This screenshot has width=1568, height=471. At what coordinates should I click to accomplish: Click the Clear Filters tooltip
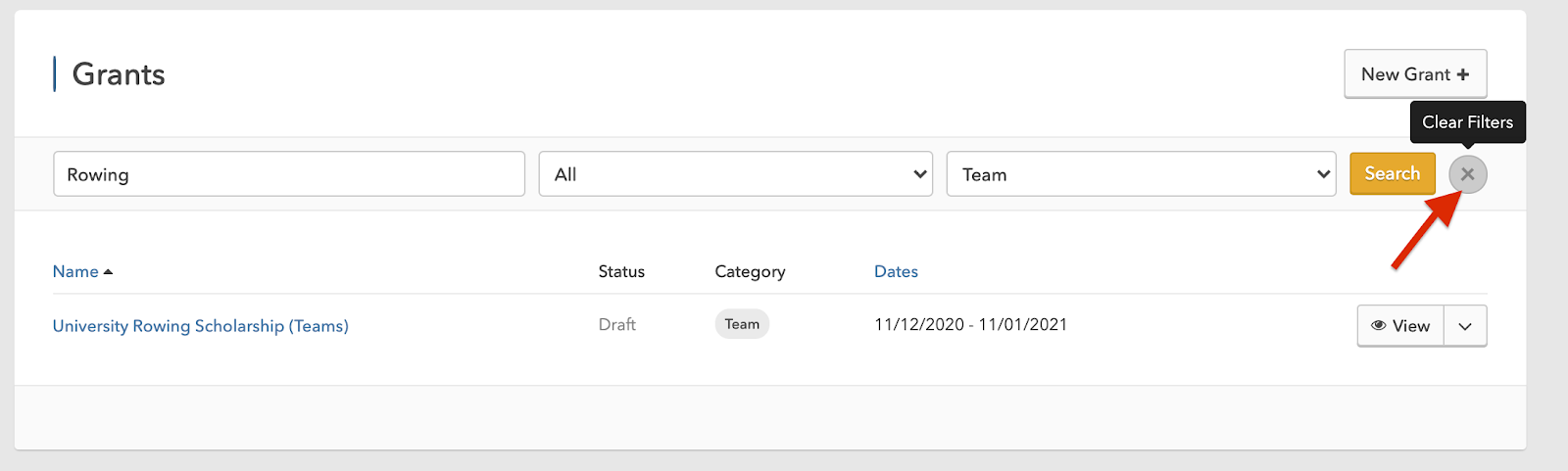(1467, 122)
